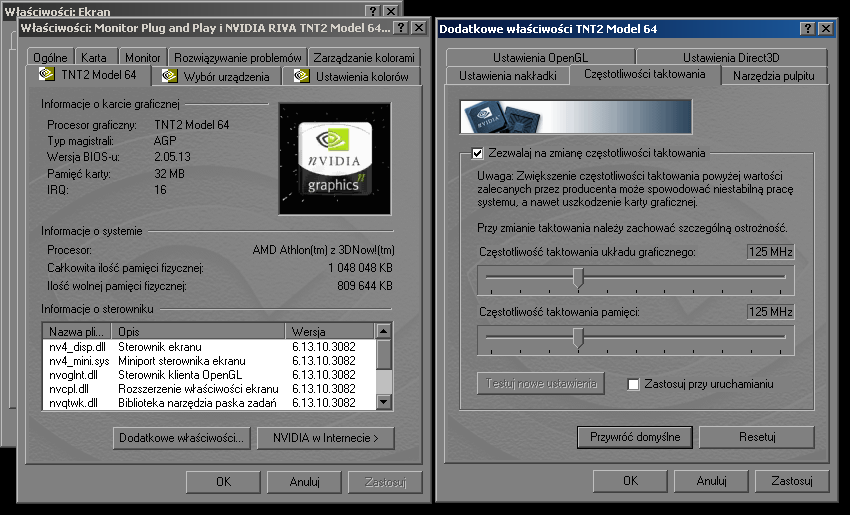Image resolution: width=850 pixels, height=515 pixels.
Task: Open the 'Wybór urządzenia' tab
Action: click(218, 76)
